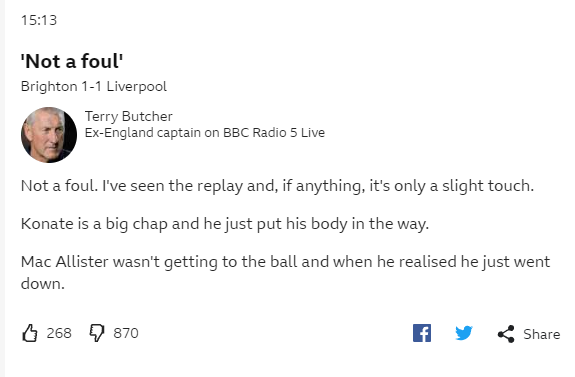Click the Ex-England captain caption text
Image resolution: width=575 pixels, height=377 pixels.
[x=142, y=133]
